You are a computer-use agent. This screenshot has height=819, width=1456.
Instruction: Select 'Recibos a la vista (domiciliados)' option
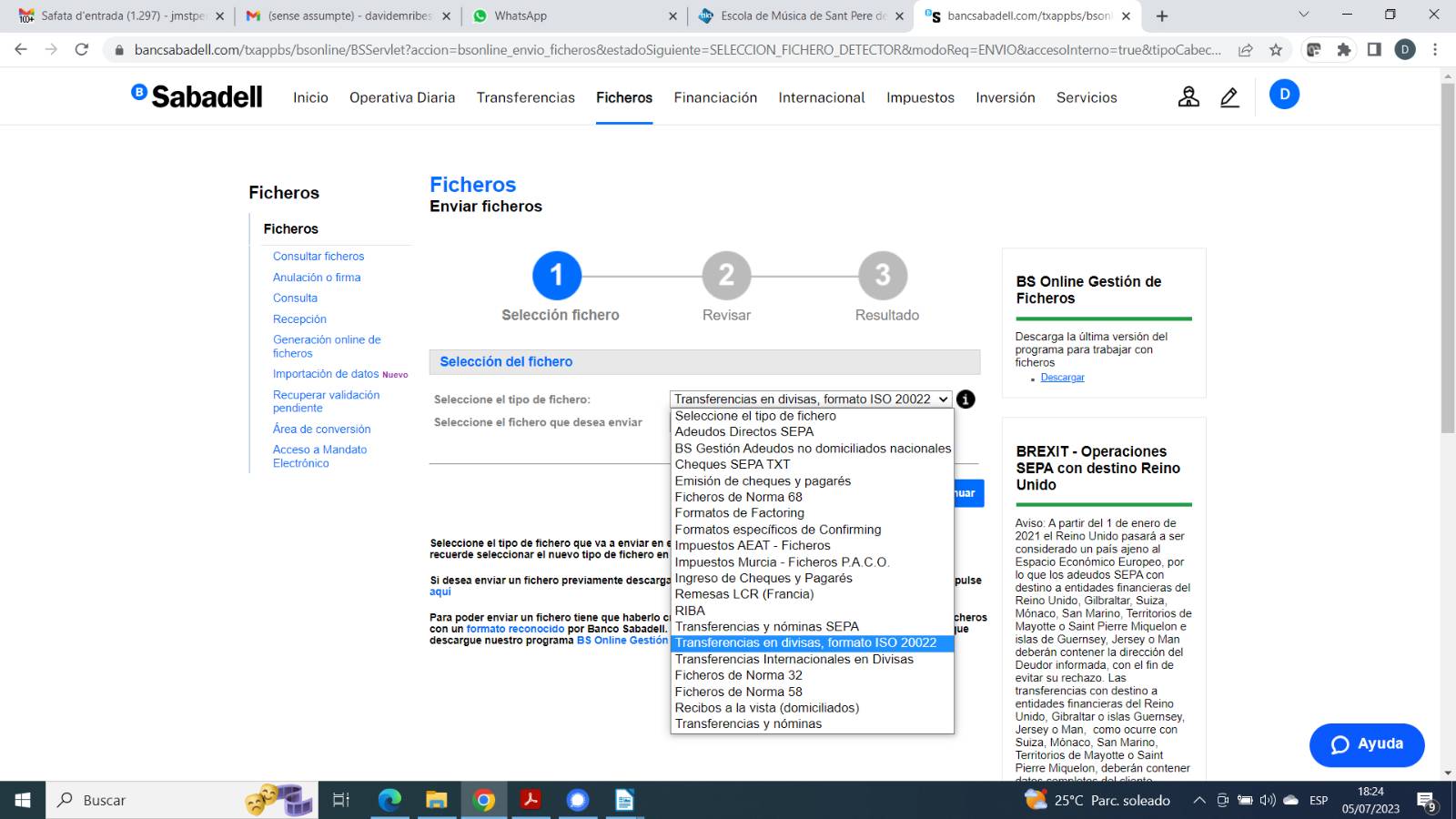pos(766,708)
